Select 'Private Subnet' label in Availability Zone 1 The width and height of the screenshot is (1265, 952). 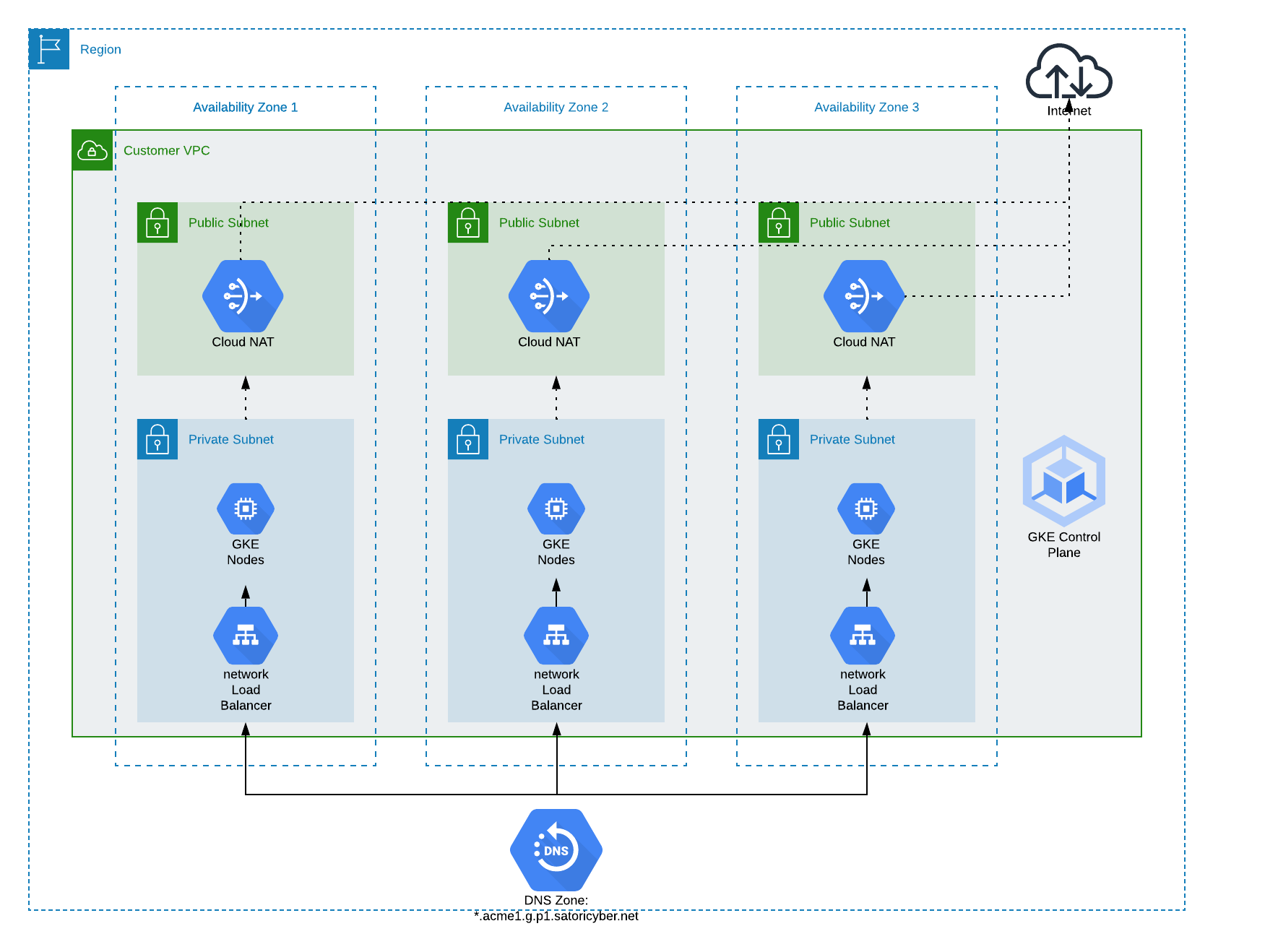(x=231, y=439)
